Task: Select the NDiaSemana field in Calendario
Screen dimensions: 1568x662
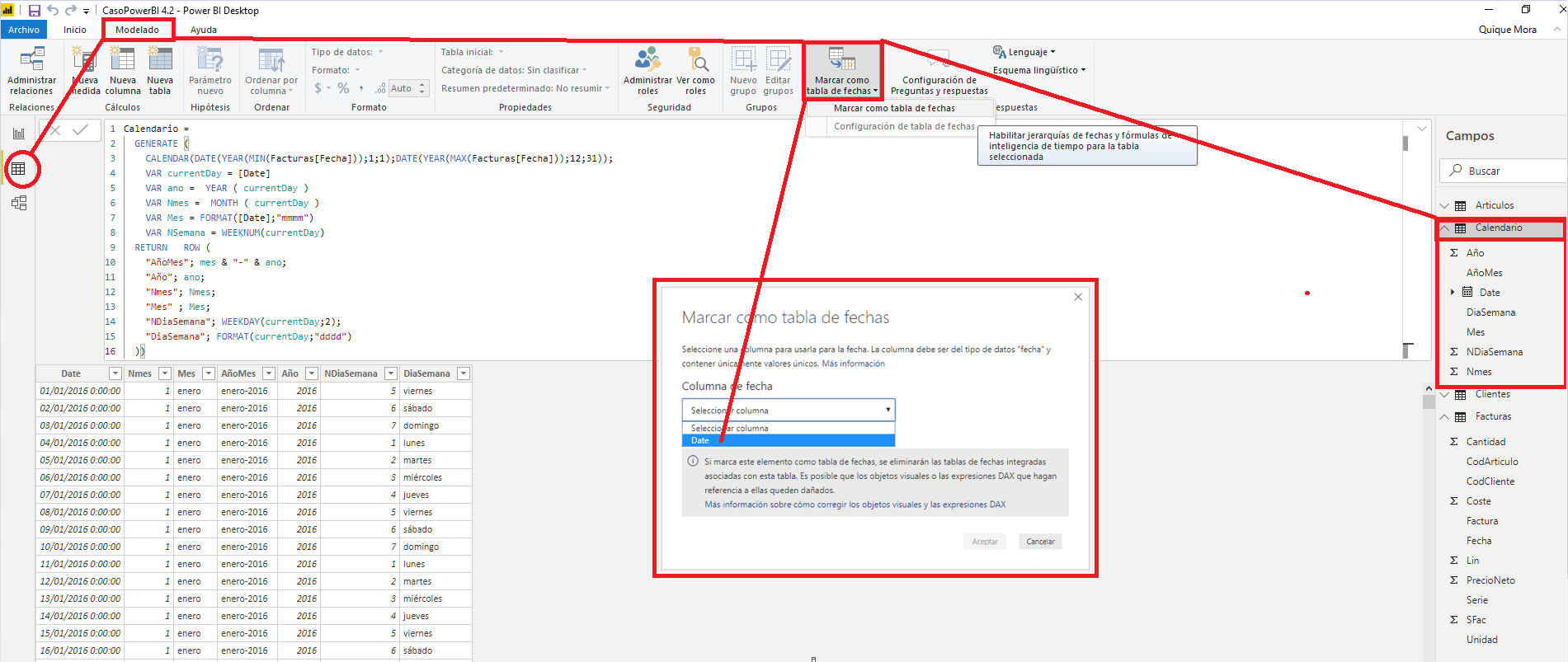Action: pos(1494,352)
